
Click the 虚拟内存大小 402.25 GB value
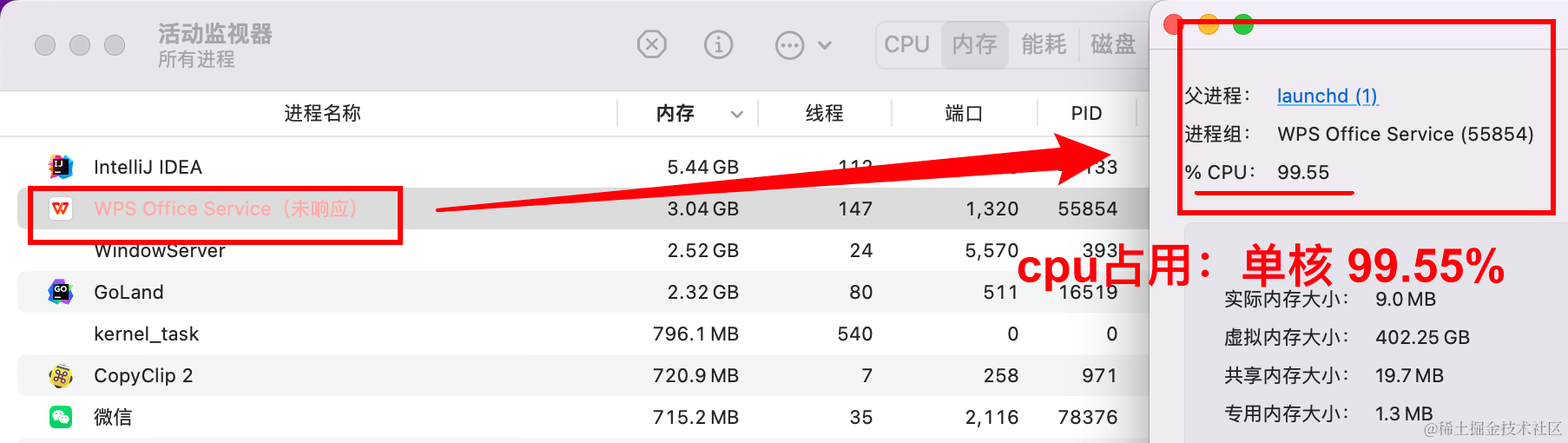click(x=1422, y=337)
